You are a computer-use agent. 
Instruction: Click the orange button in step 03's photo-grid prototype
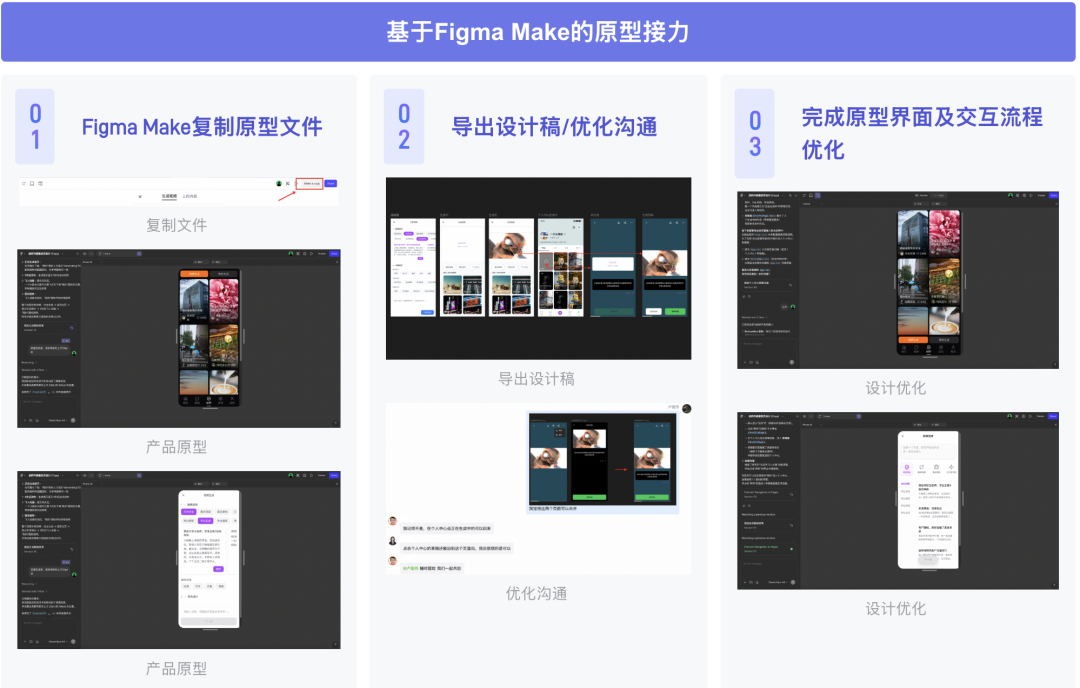[x=913, y=340]
